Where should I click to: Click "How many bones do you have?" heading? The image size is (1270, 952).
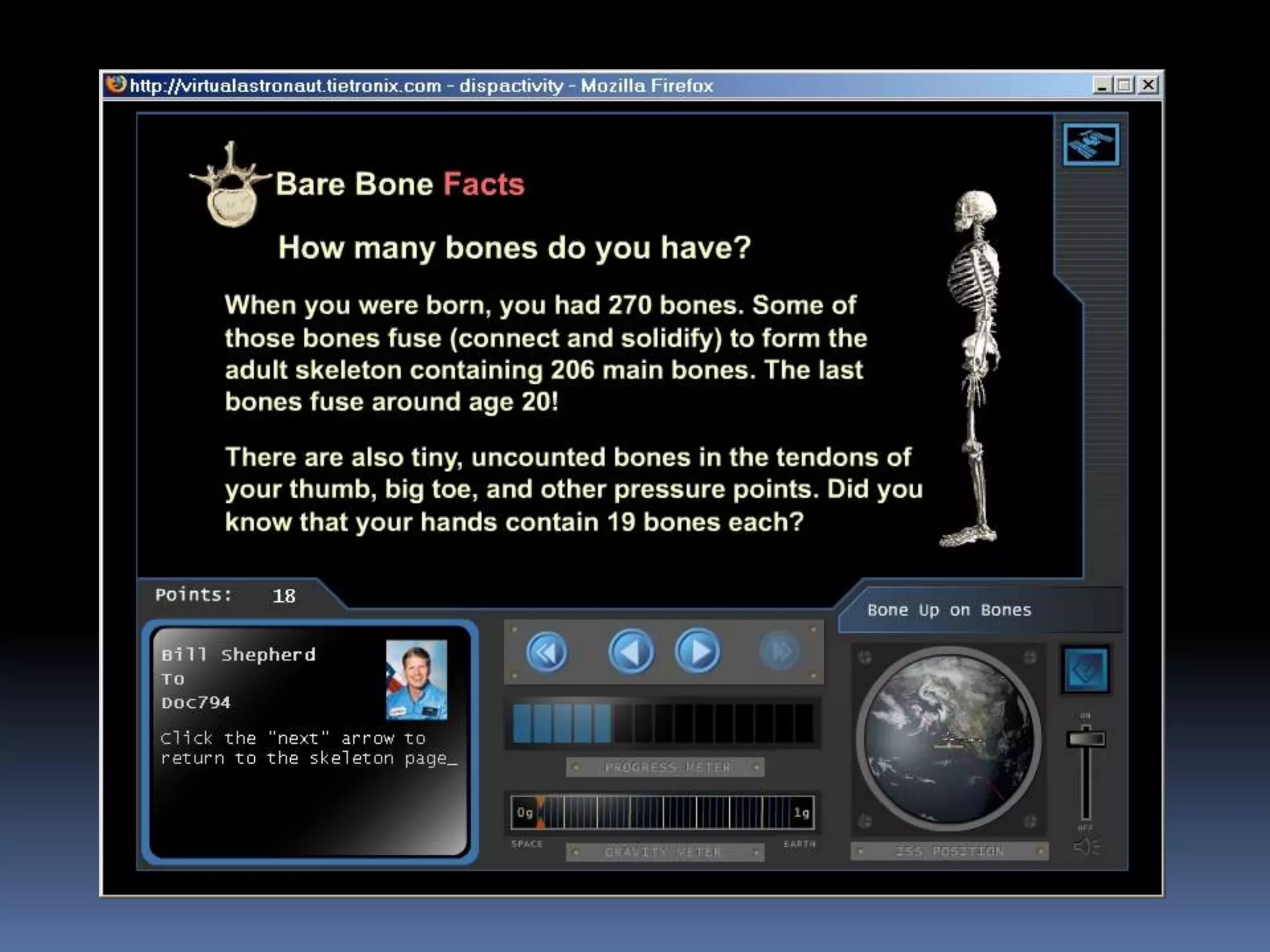(514, 248)
